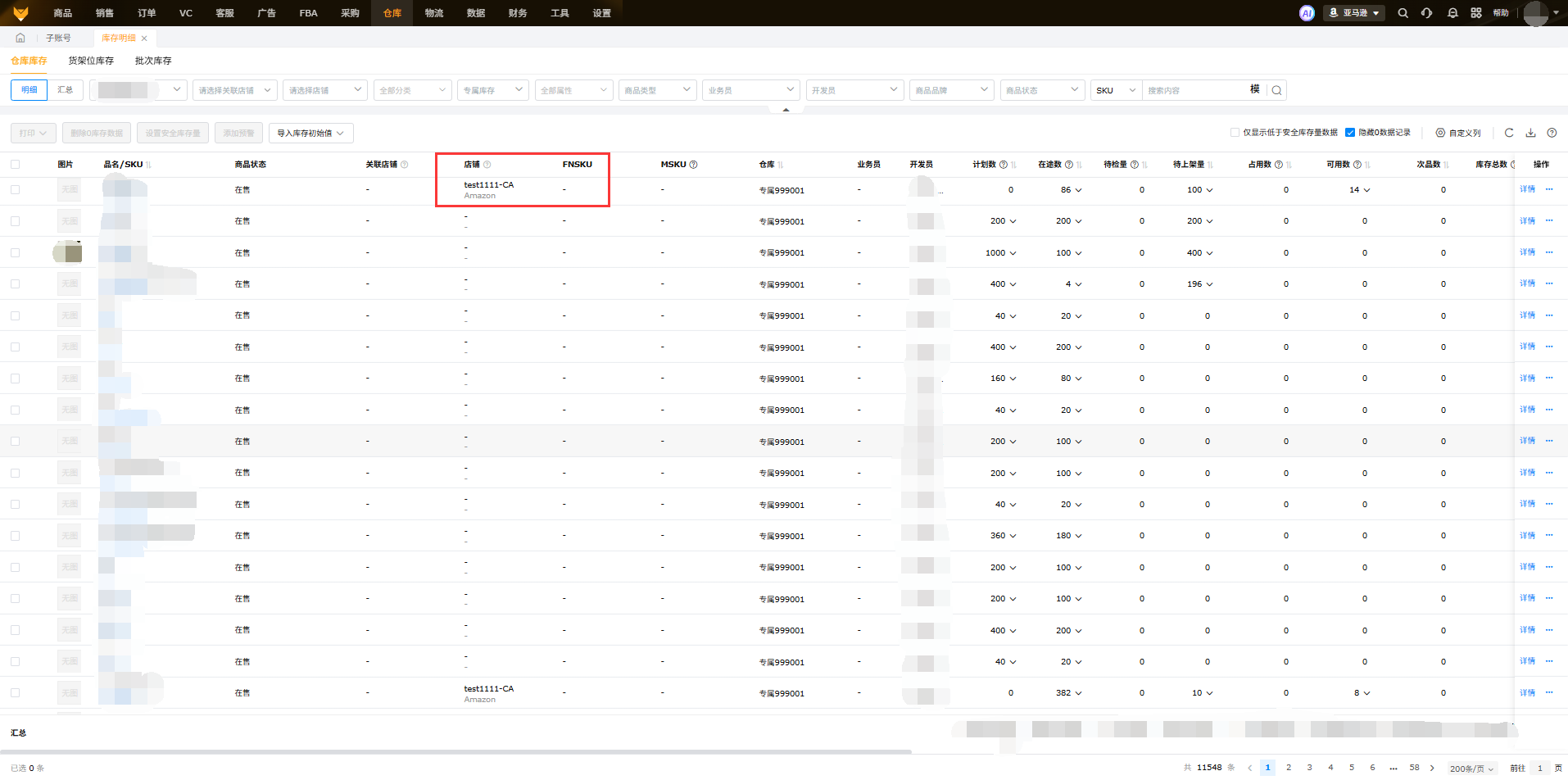1568x780 pixels.
Task: Click the magnifier in the SKU search box
Action: click(1276, 90)
